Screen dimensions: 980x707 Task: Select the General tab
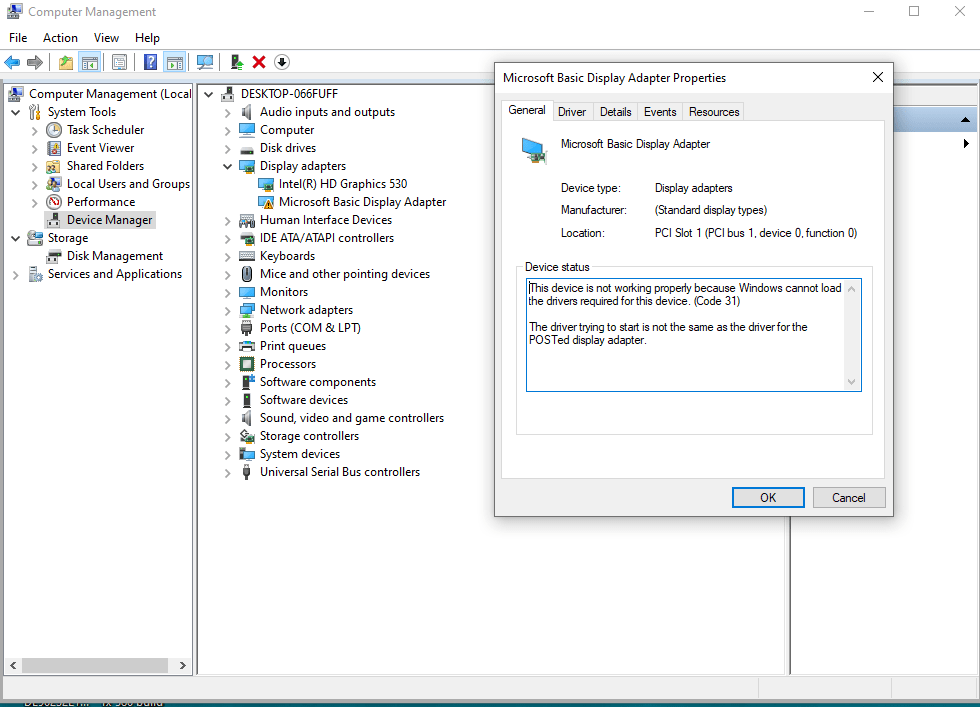tap(527, 110)
